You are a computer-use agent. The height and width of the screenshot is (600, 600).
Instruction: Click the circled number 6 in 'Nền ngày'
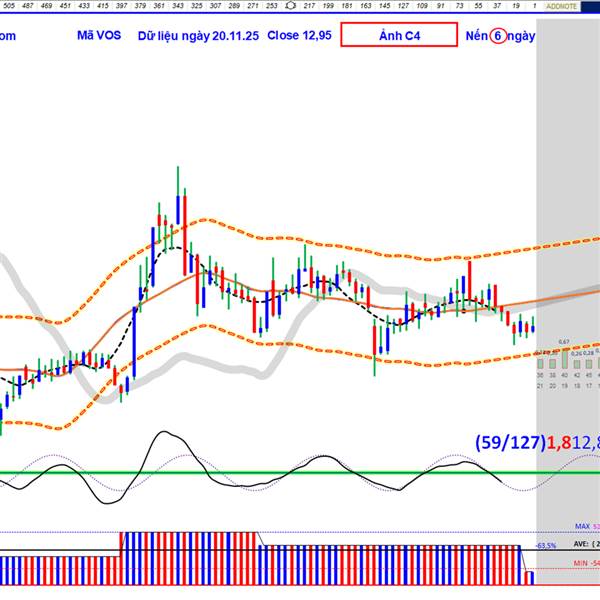tap(497, 36)
